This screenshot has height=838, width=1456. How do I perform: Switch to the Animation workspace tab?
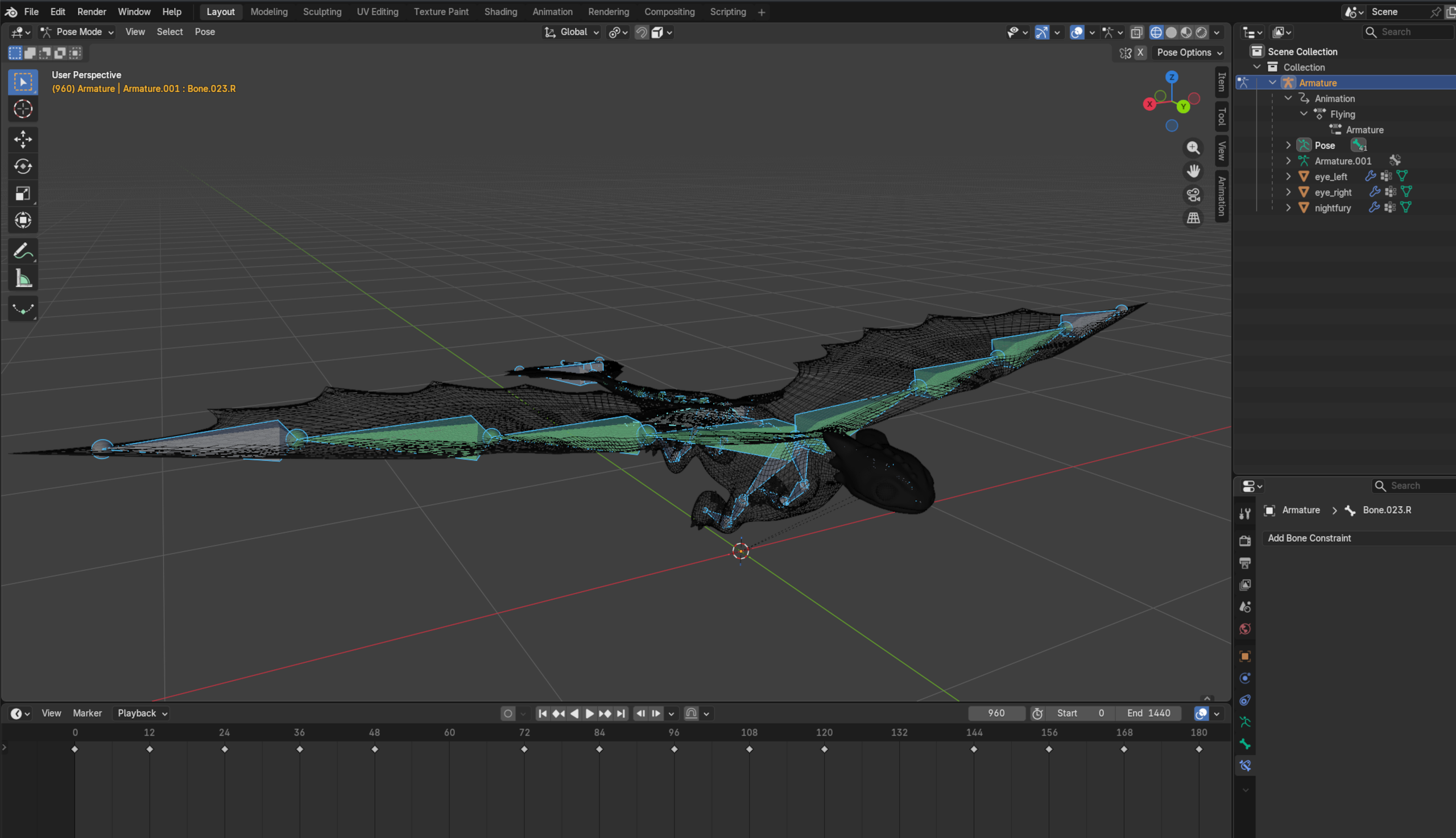click(552, 11)
